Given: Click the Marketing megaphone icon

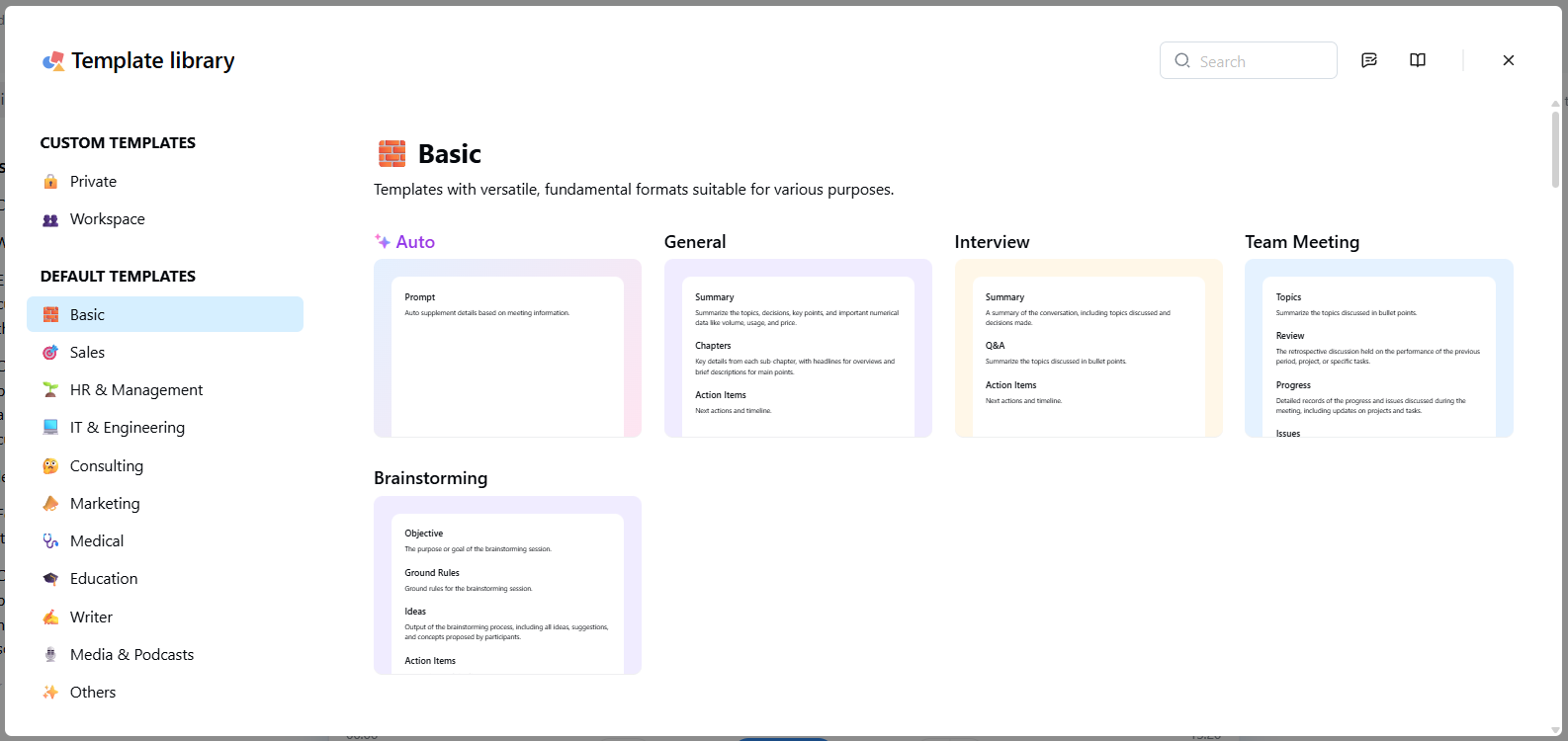Looking at the screenshot, I should click(x=50, y=504).
